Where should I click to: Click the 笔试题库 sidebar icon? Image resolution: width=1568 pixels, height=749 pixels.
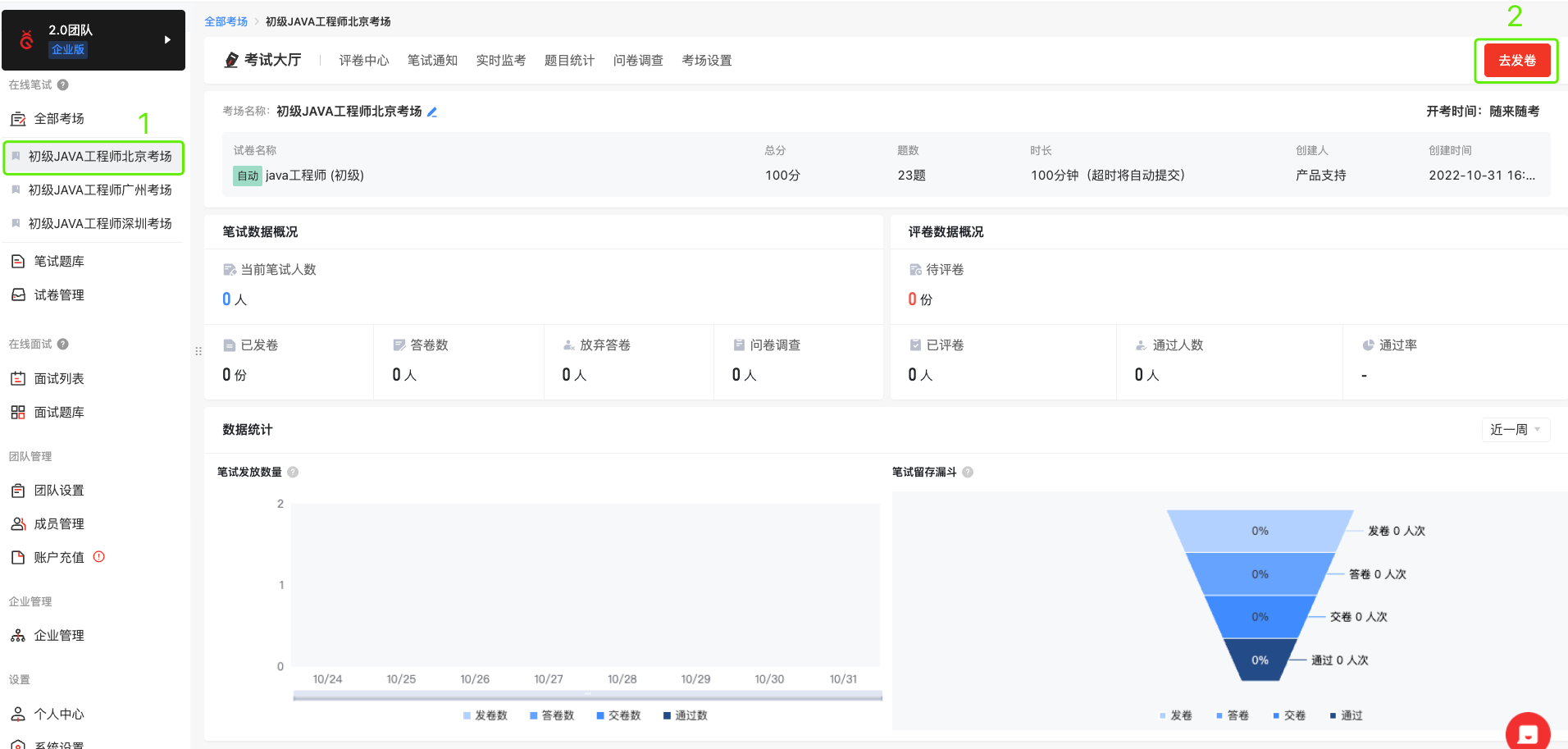click(x=18, y=262)
